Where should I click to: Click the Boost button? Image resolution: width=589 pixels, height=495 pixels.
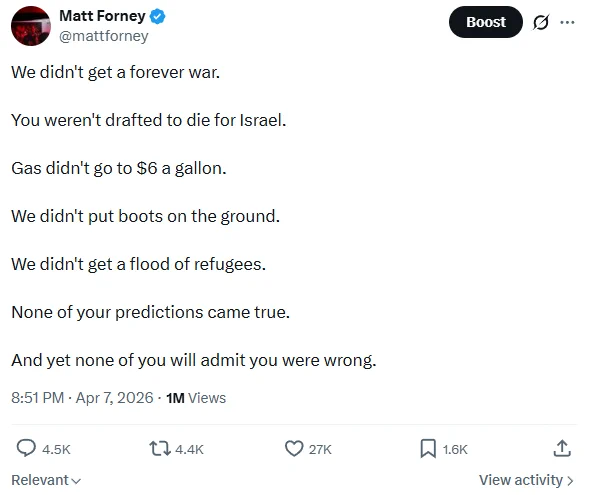coord(486,22)
